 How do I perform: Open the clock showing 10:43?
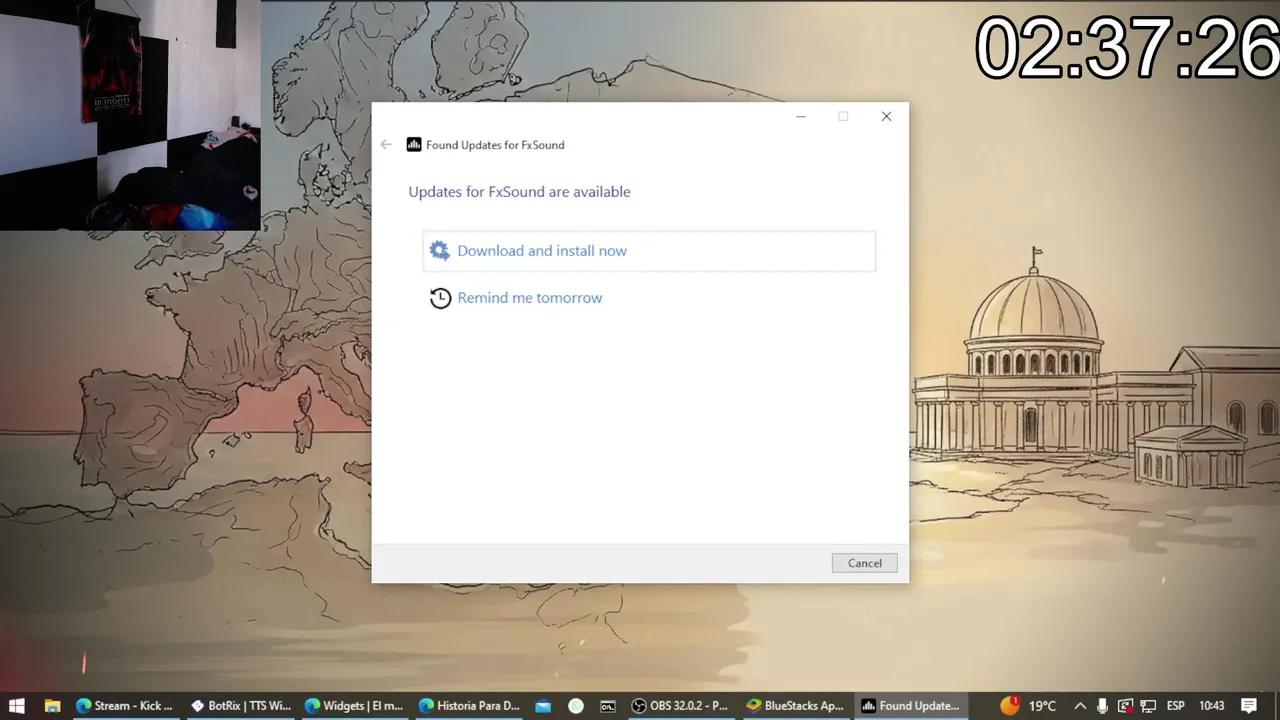[x=1211, y=706]
